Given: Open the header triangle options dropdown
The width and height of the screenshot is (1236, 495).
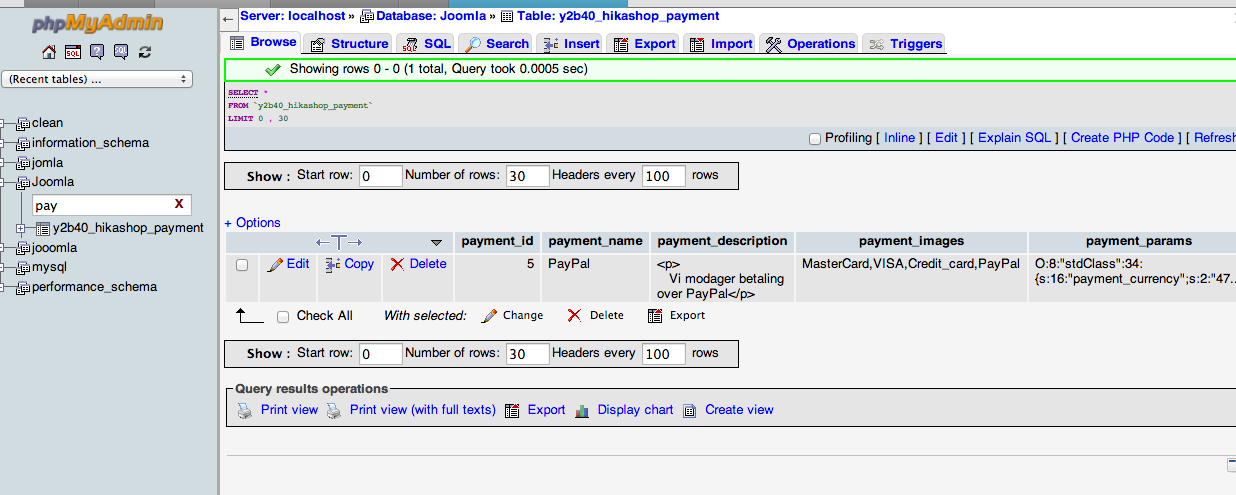Looking at the screenshot, I should [x=436, y=242].
